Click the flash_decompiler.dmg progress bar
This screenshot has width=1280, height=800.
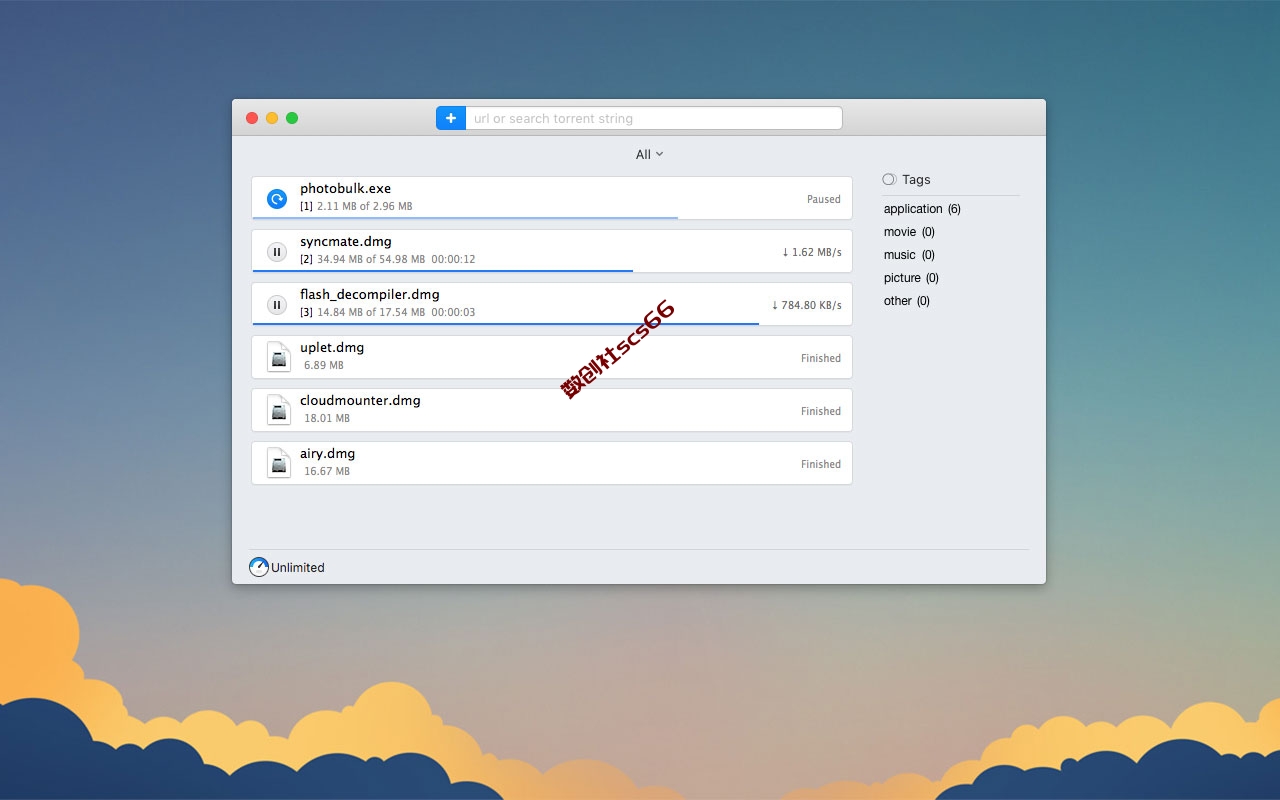click(506, 323)
